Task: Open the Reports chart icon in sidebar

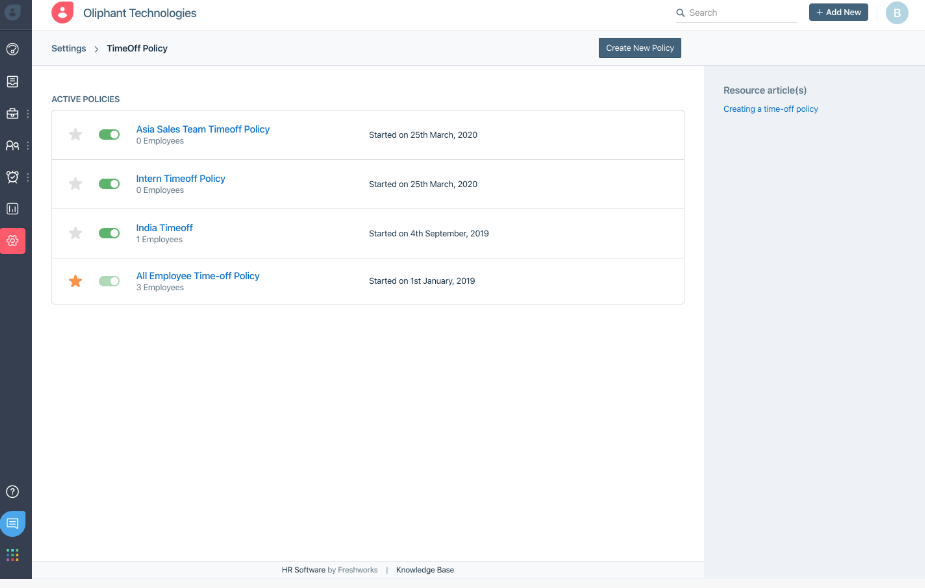Action: [x=13, y=209]
